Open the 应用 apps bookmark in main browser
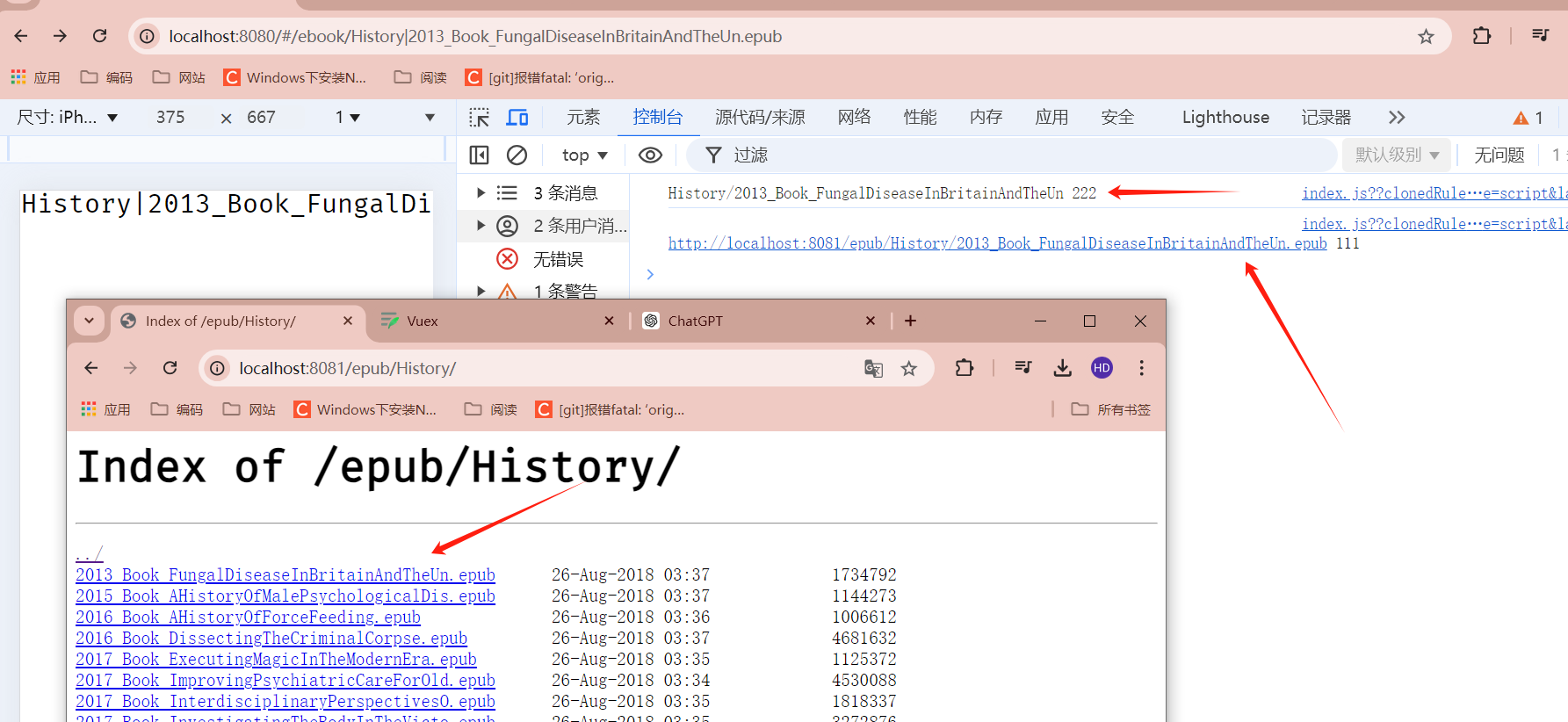1568x722 pixels. point(35,77)
